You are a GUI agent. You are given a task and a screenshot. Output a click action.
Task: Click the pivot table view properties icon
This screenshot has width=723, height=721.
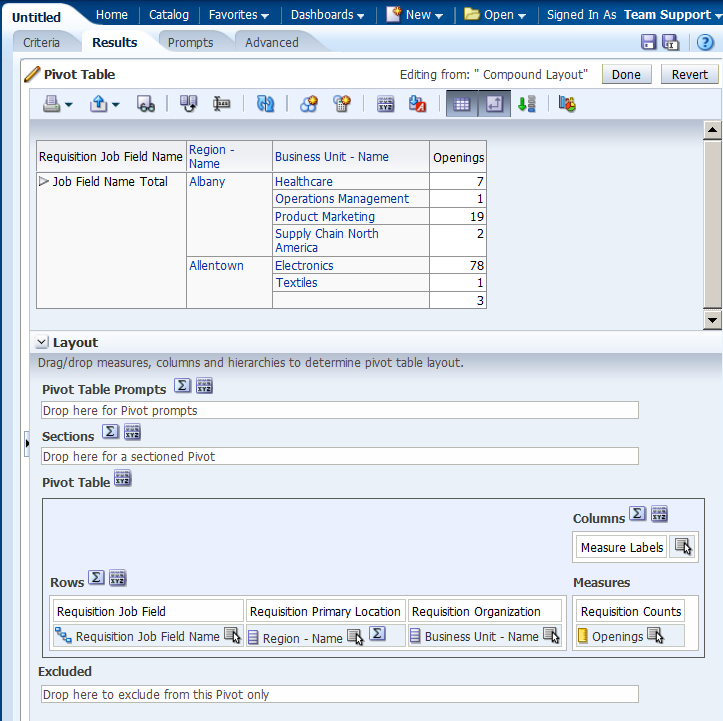[x=385, y=104]
